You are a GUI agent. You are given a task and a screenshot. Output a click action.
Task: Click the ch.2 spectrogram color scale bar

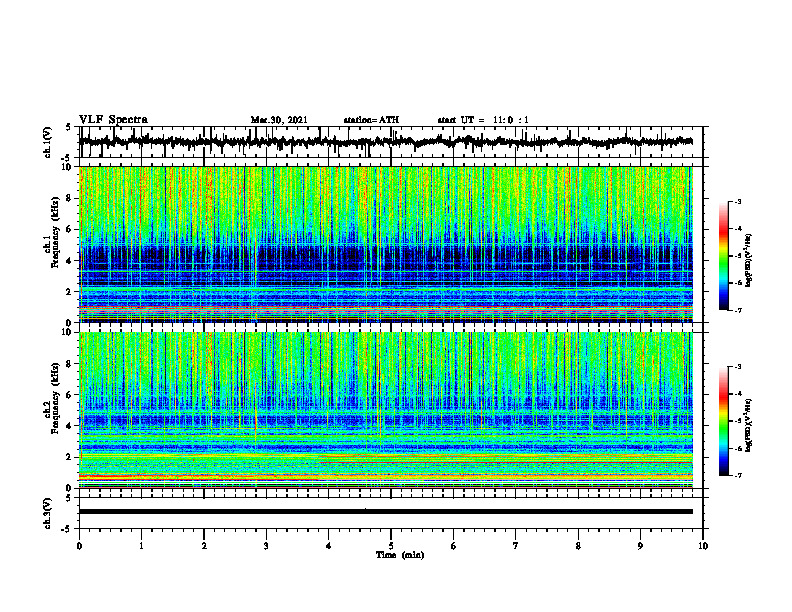(723, 421)
